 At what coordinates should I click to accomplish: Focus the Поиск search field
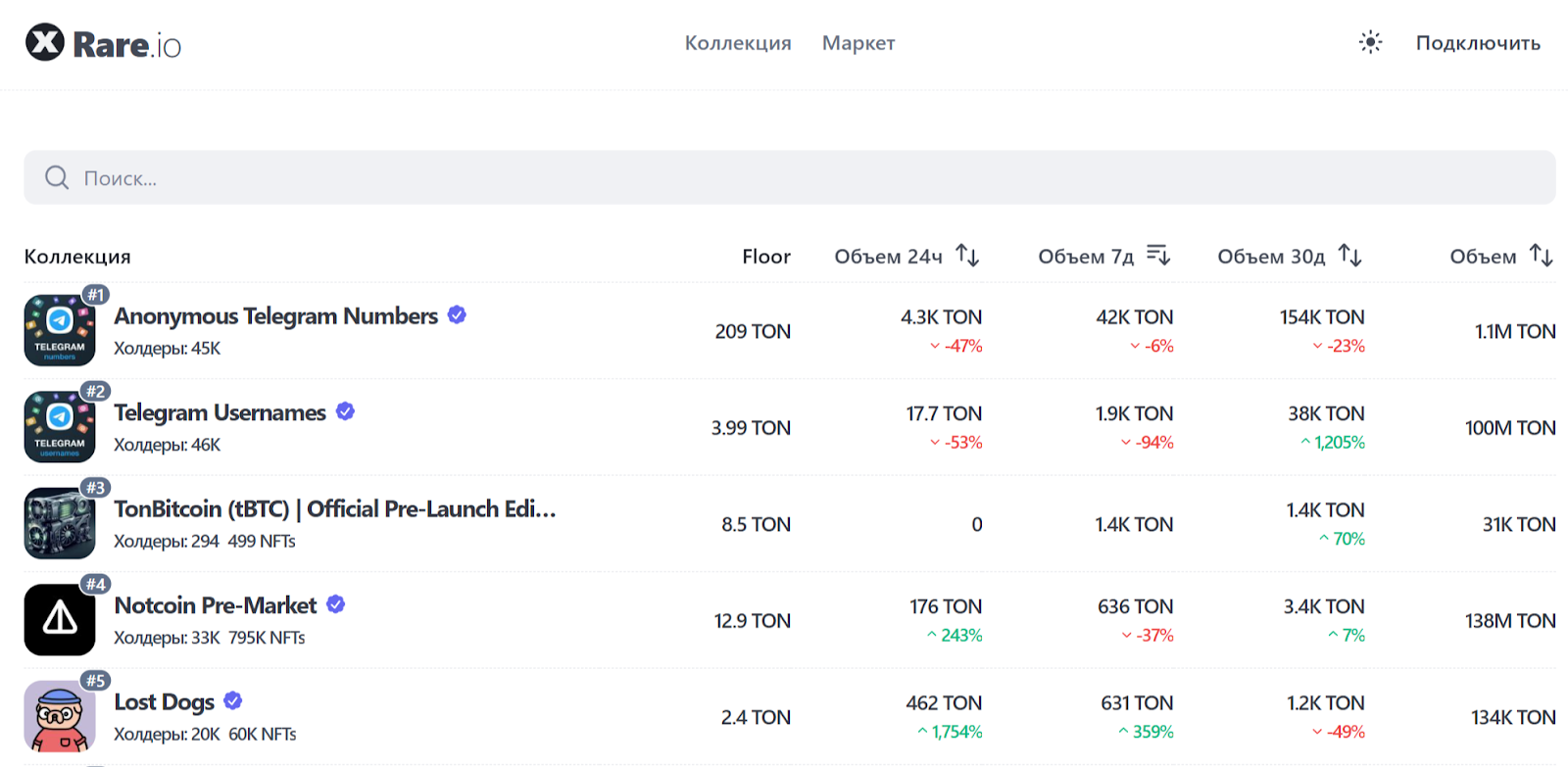coord(790,177)
